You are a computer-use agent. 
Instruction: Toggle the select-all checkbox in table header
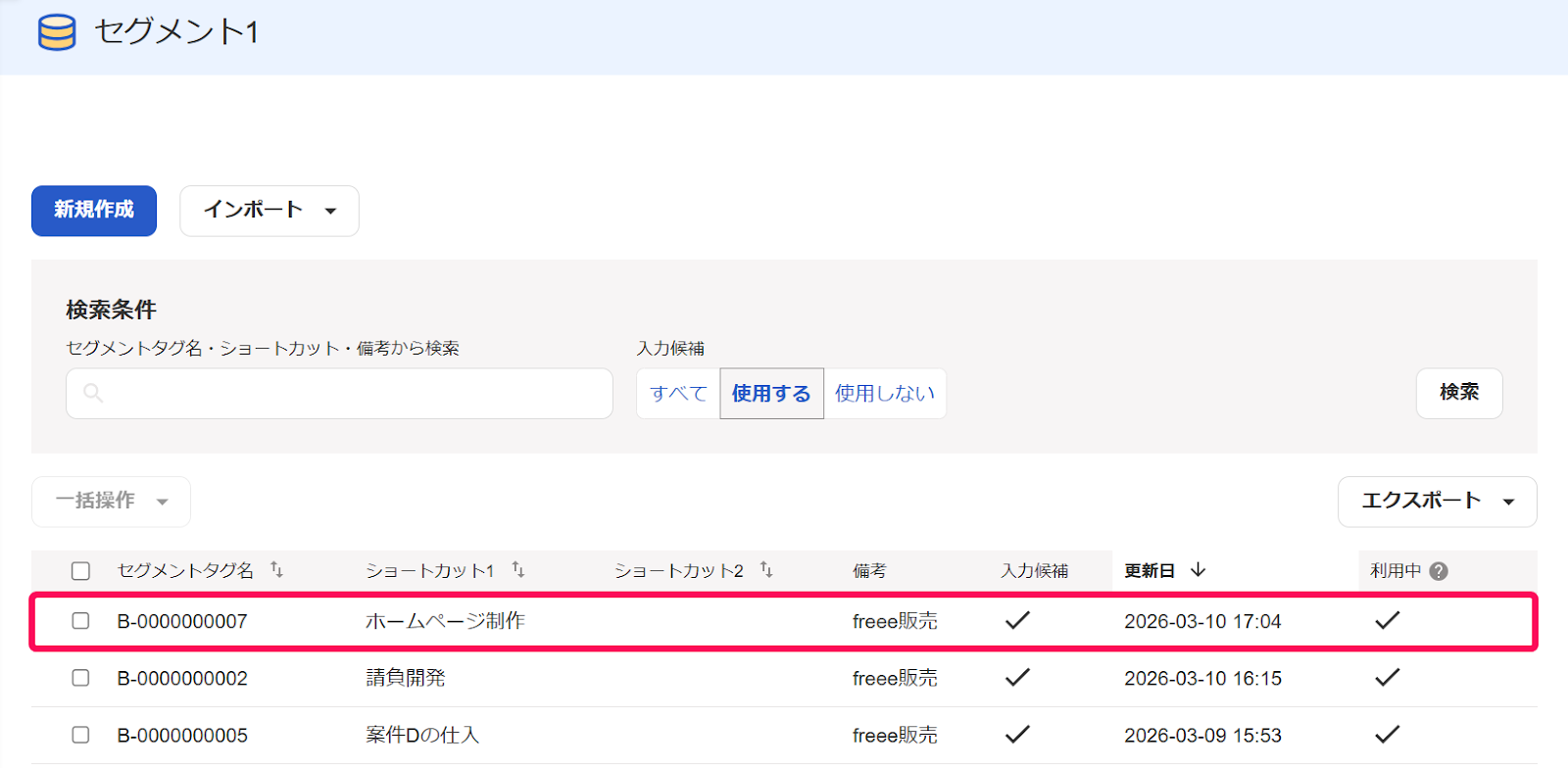[x=80, y=571]
